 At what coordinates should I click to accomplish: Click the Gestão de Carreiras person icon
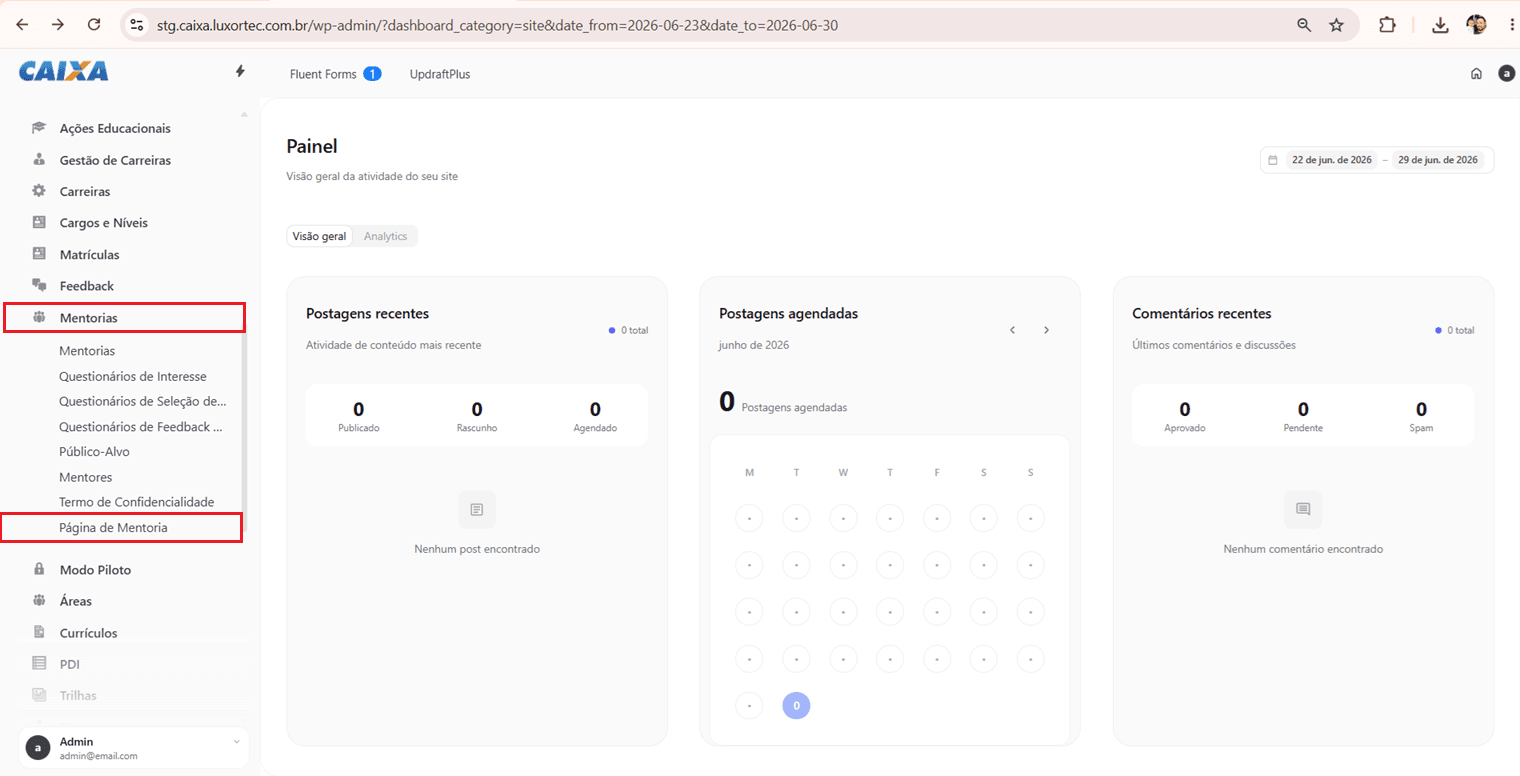tap(39, 159)
